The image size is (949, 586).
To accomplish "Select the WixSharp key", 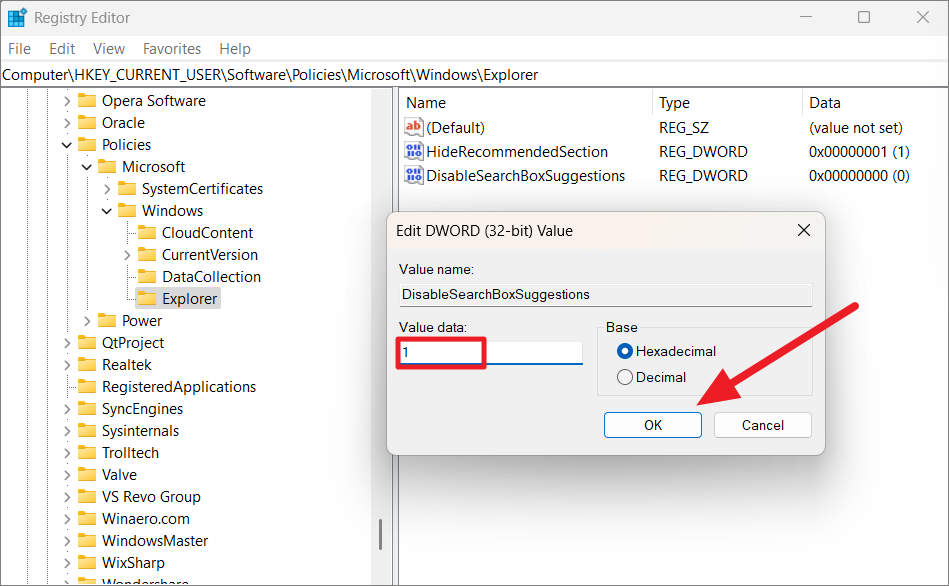I will coord(133,562).
